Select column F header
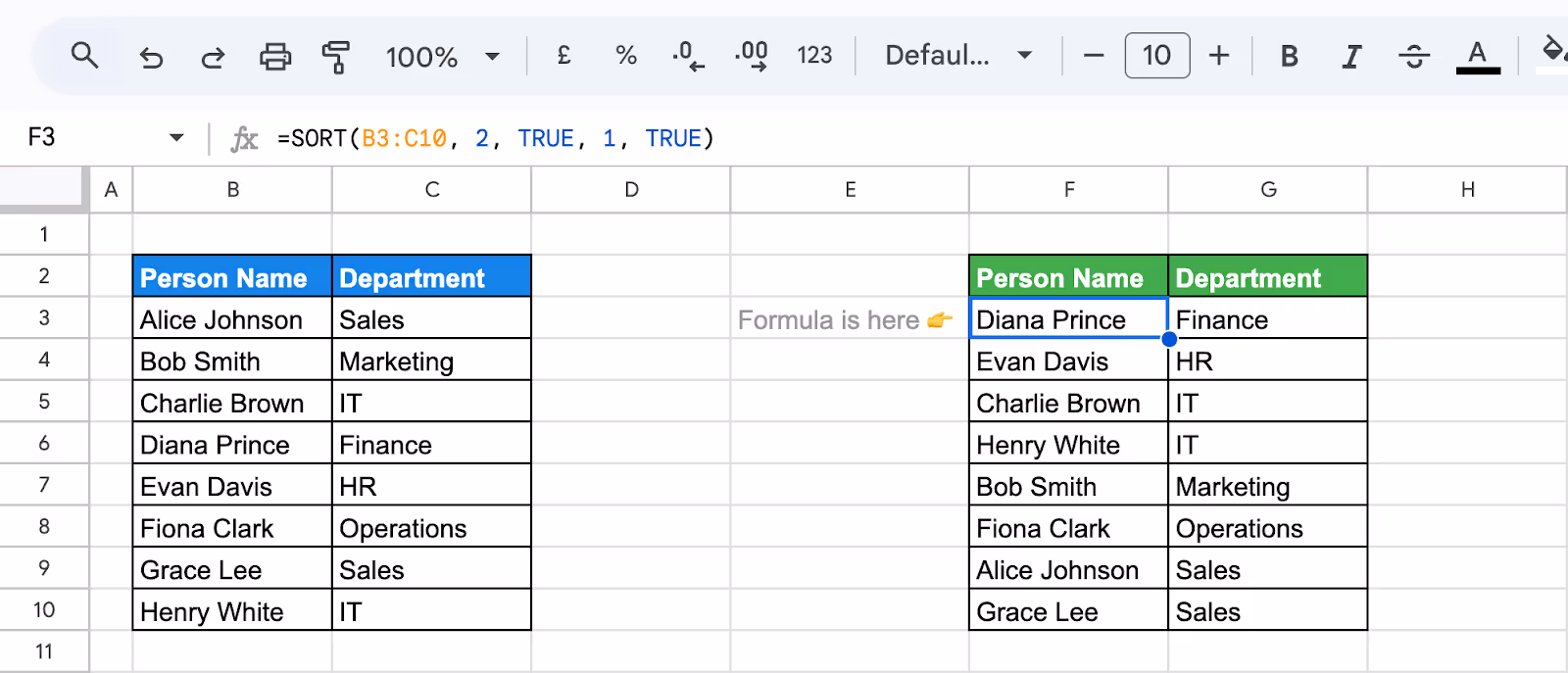 click(1069, 190)
